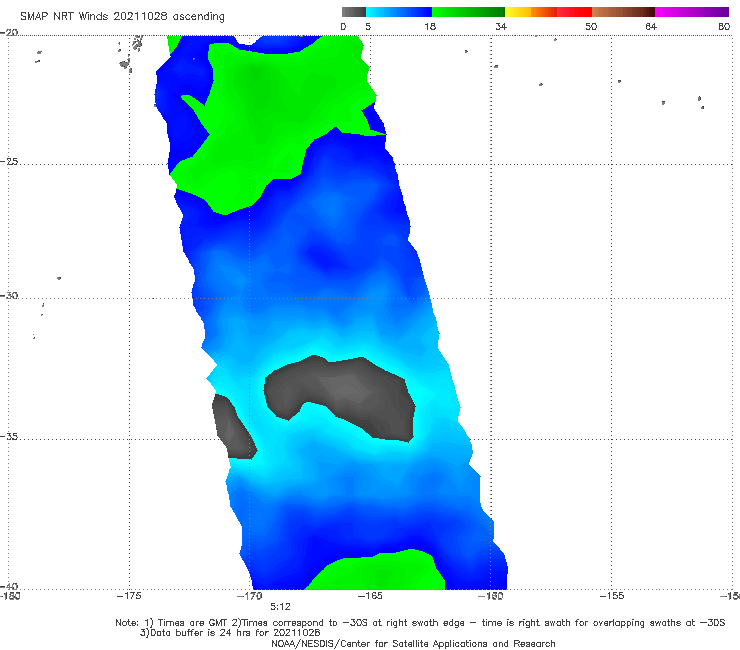Click the color bar label "5"

point(368,27)
